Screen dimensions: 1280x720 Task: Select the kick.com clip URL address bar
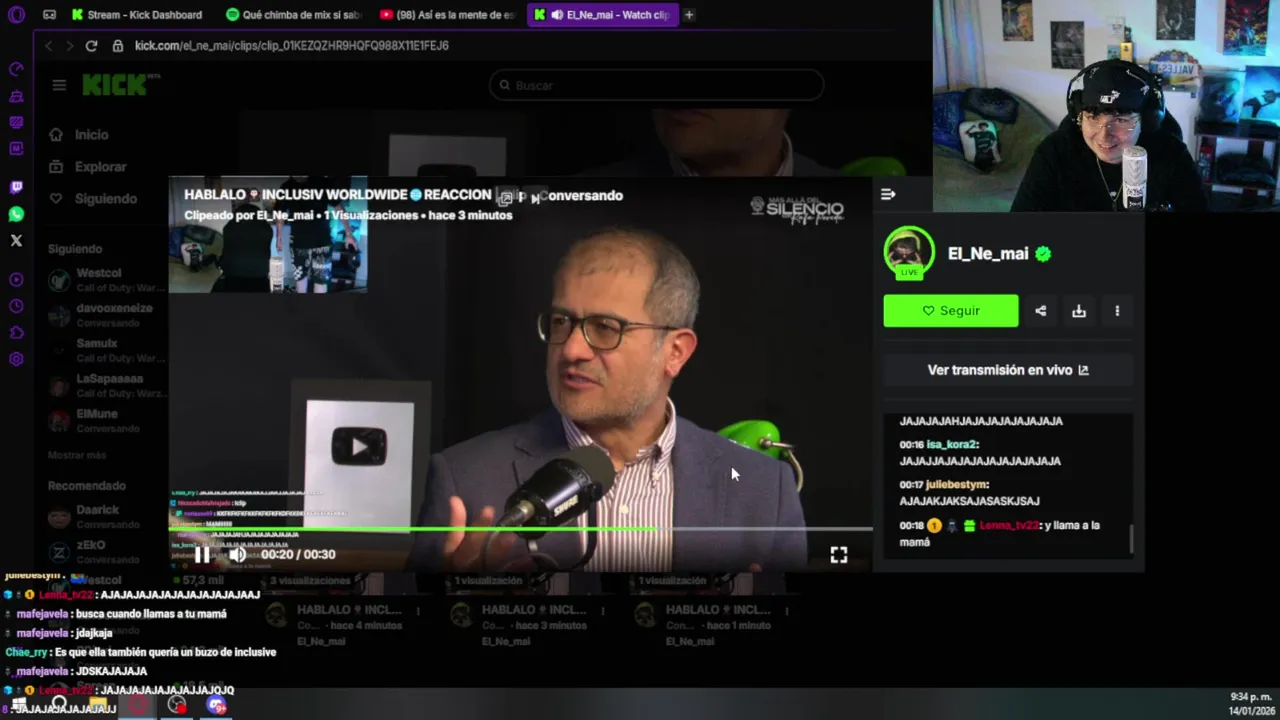click(292, 46)
